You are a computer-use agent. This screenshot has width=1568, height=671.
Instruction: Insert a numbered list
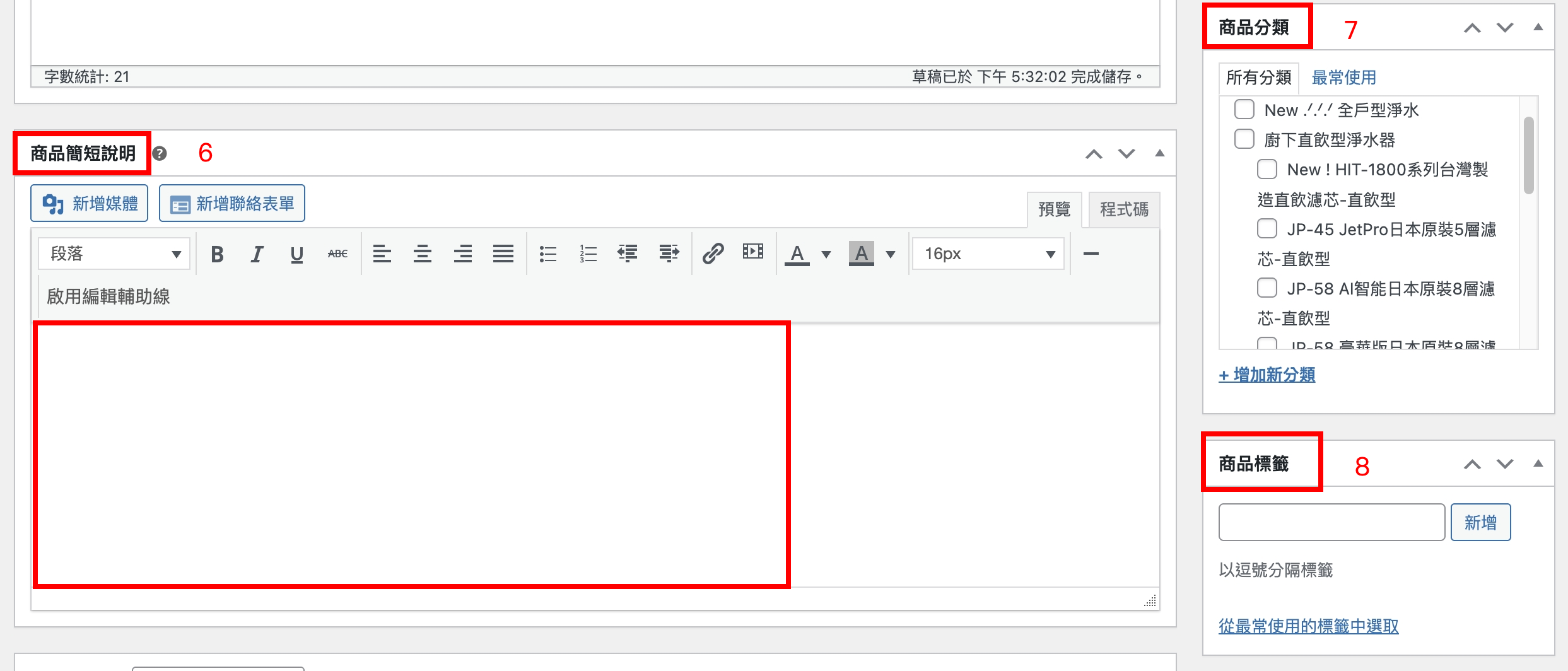tap(588, 254)
